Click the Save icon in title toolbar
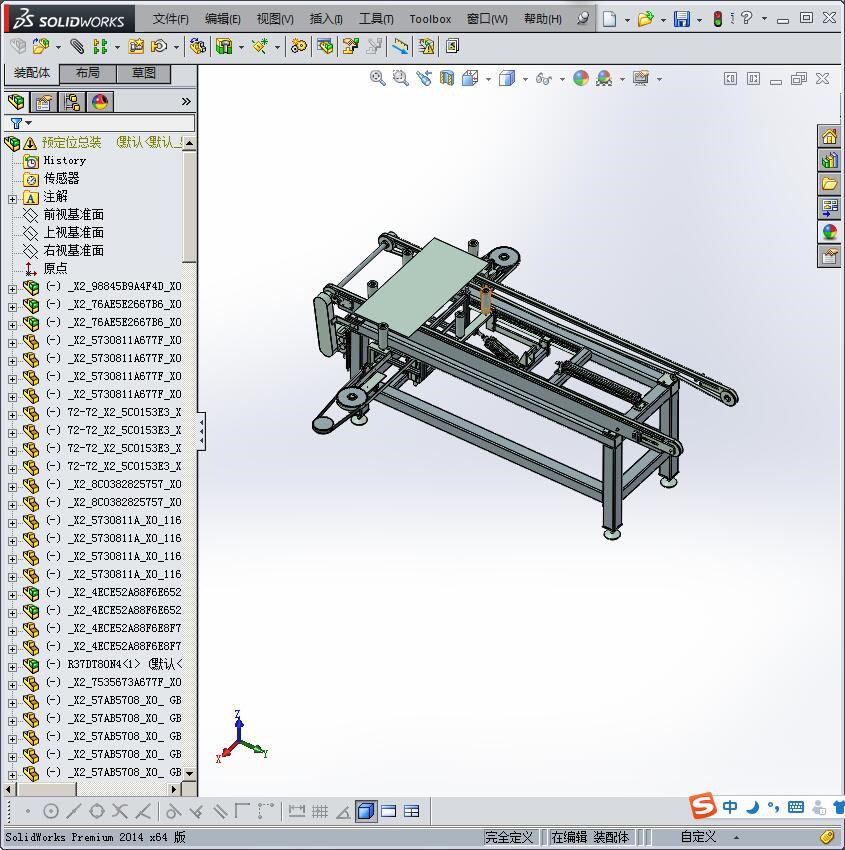Viewport: 845px width, 850px height. tap(681, 20)
